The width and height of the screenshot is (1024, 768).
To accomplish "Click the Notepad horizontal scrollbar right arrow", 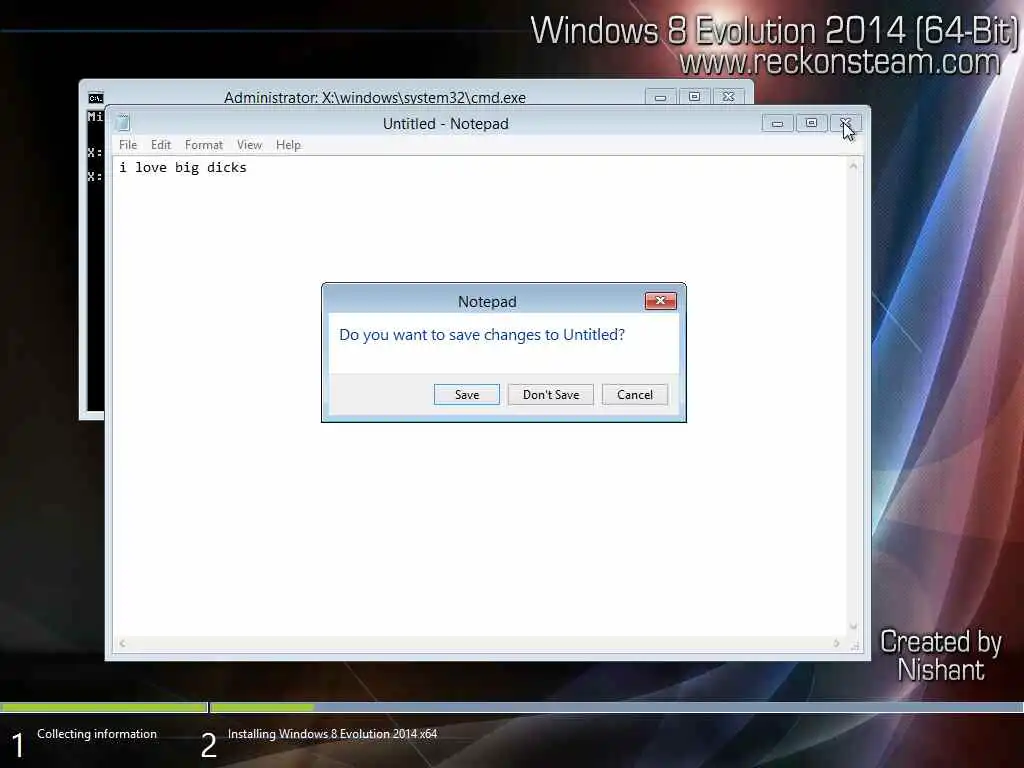I will (837, 643).
